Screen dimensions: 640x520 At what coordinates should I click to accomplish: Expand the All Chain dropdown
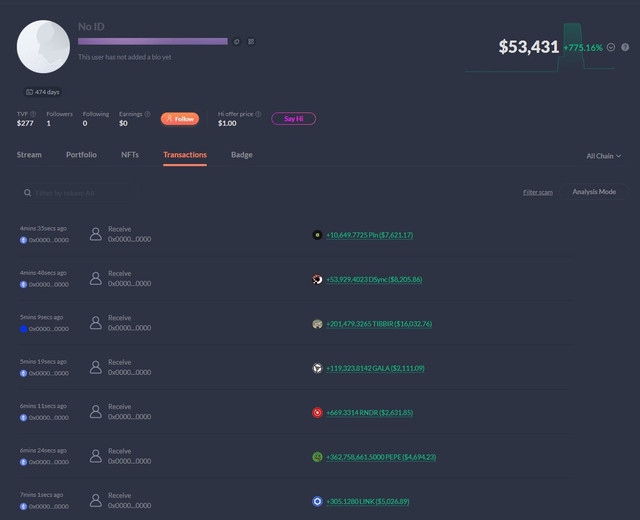[x=603, y=156]
